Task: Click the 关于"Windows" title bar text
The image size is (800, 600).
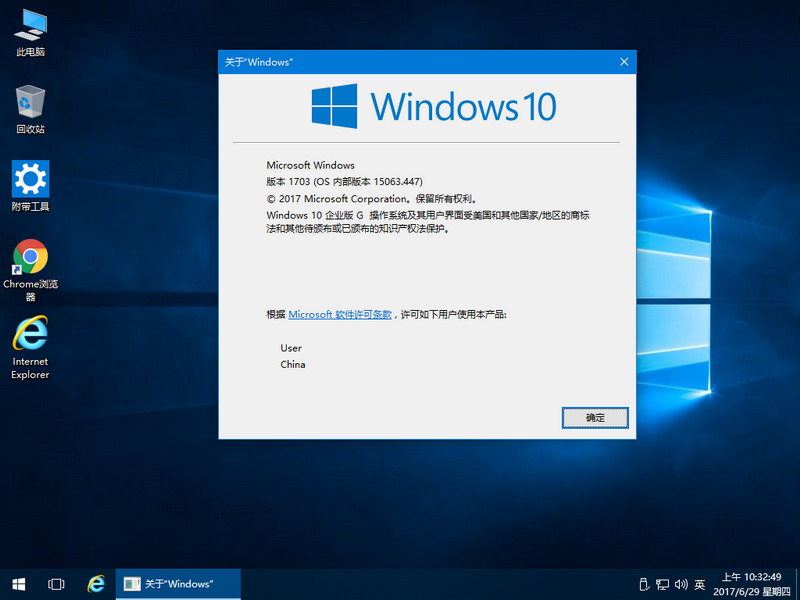Action: 259,62
